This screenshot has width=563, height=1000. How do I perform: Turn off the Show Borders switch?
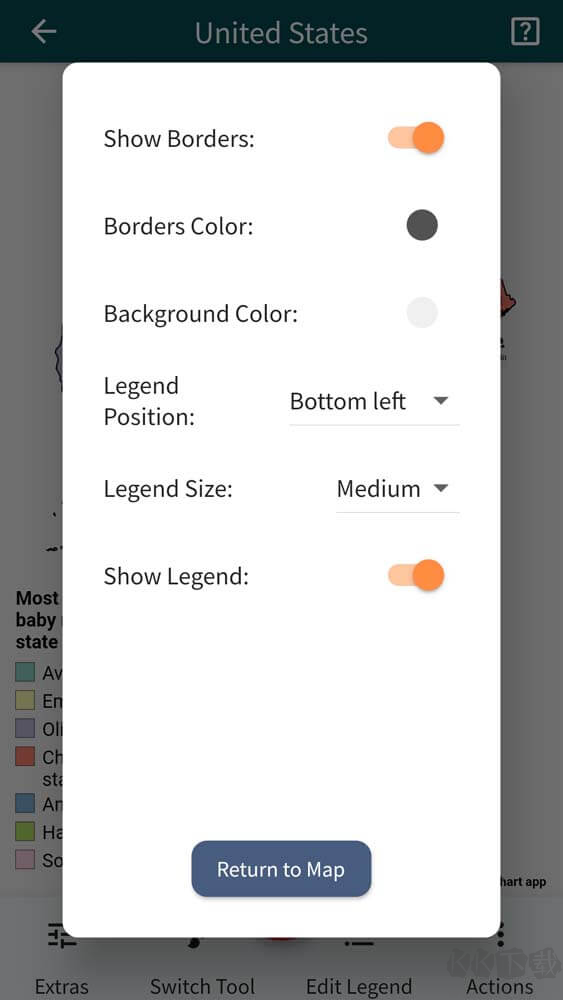click(x=416, y=138)
